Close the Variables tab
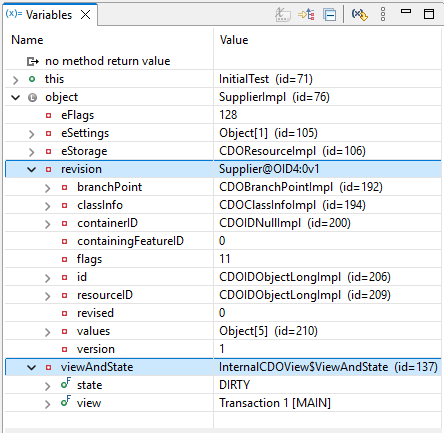The image size is (444, 433). coord(86,15)
